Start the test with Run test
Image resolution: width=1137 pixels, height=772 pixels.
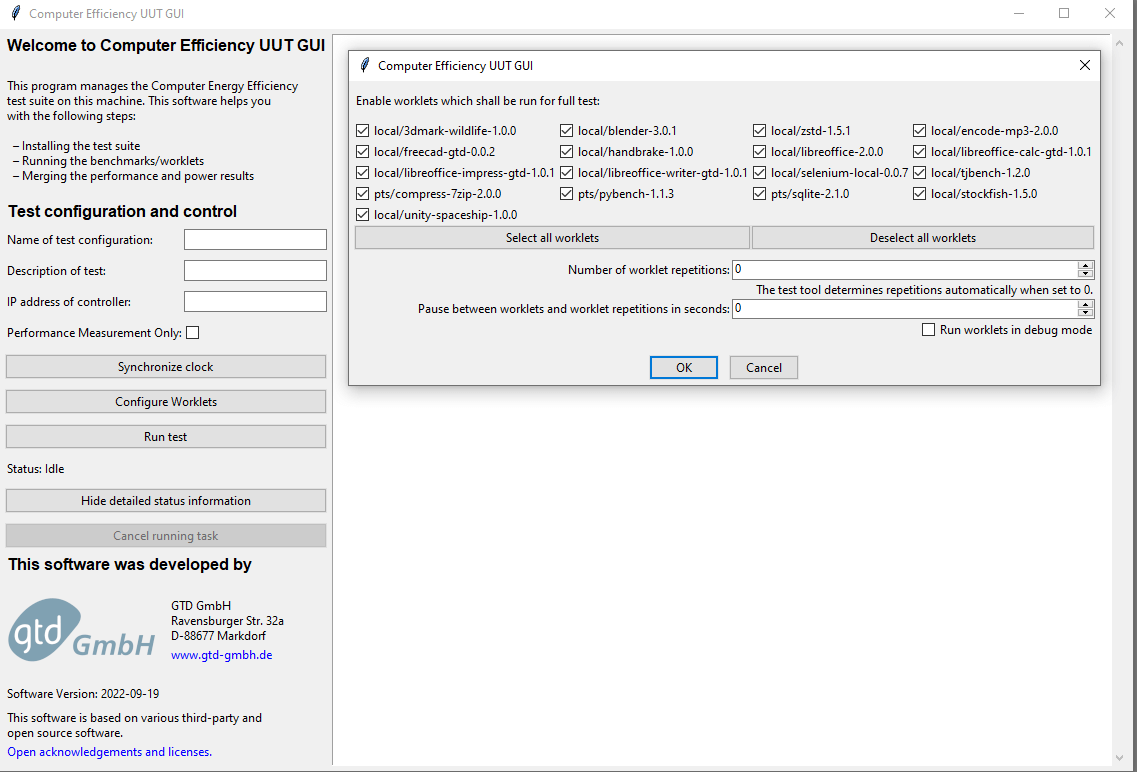[x=166, y=437]
